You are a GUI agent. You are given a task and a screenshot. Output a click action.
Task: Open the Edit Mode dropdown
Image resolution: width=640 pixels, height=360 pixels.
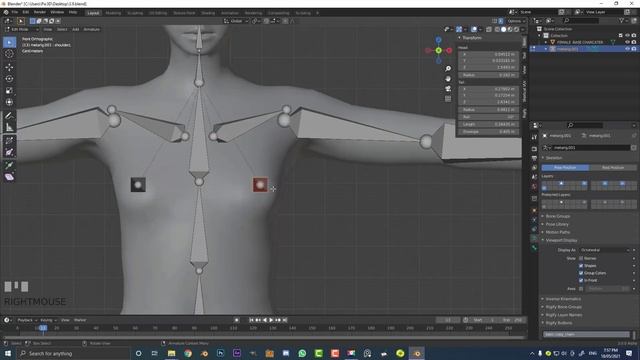pos(22,29)
